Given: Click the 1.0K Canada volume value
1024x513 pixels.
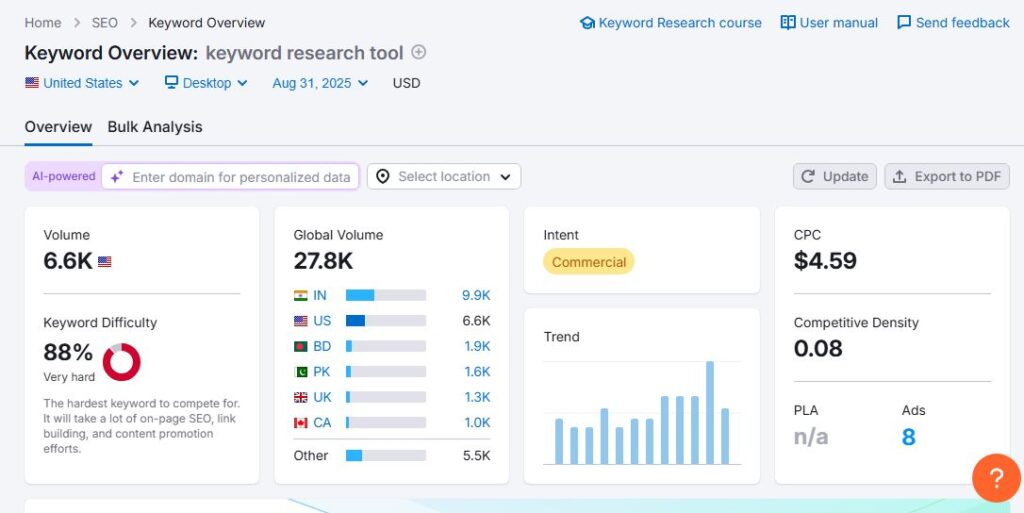Looking at the screenshot, I should (477, 423).
